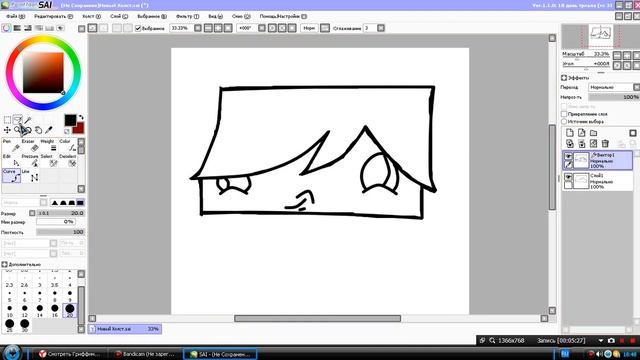The image size is (640, 360).
Task: Toggle the Выбранное checkbox in toolbar
Action: [138, 28]
